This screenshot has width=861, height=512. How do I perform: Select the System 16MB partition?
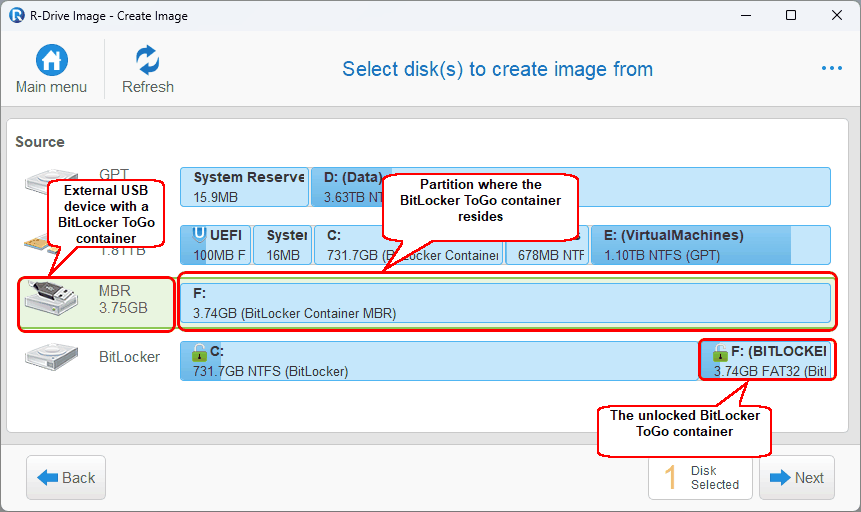pos(283,245)
